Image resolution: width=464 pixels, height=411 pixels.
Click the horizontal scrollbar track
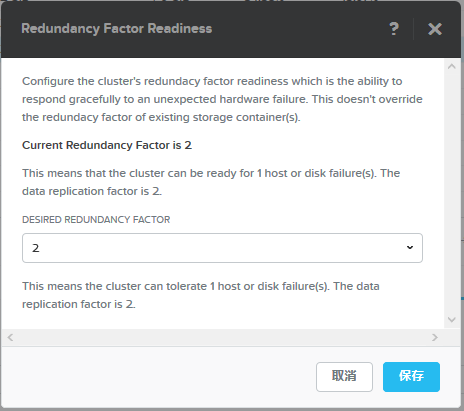(222, 337)
